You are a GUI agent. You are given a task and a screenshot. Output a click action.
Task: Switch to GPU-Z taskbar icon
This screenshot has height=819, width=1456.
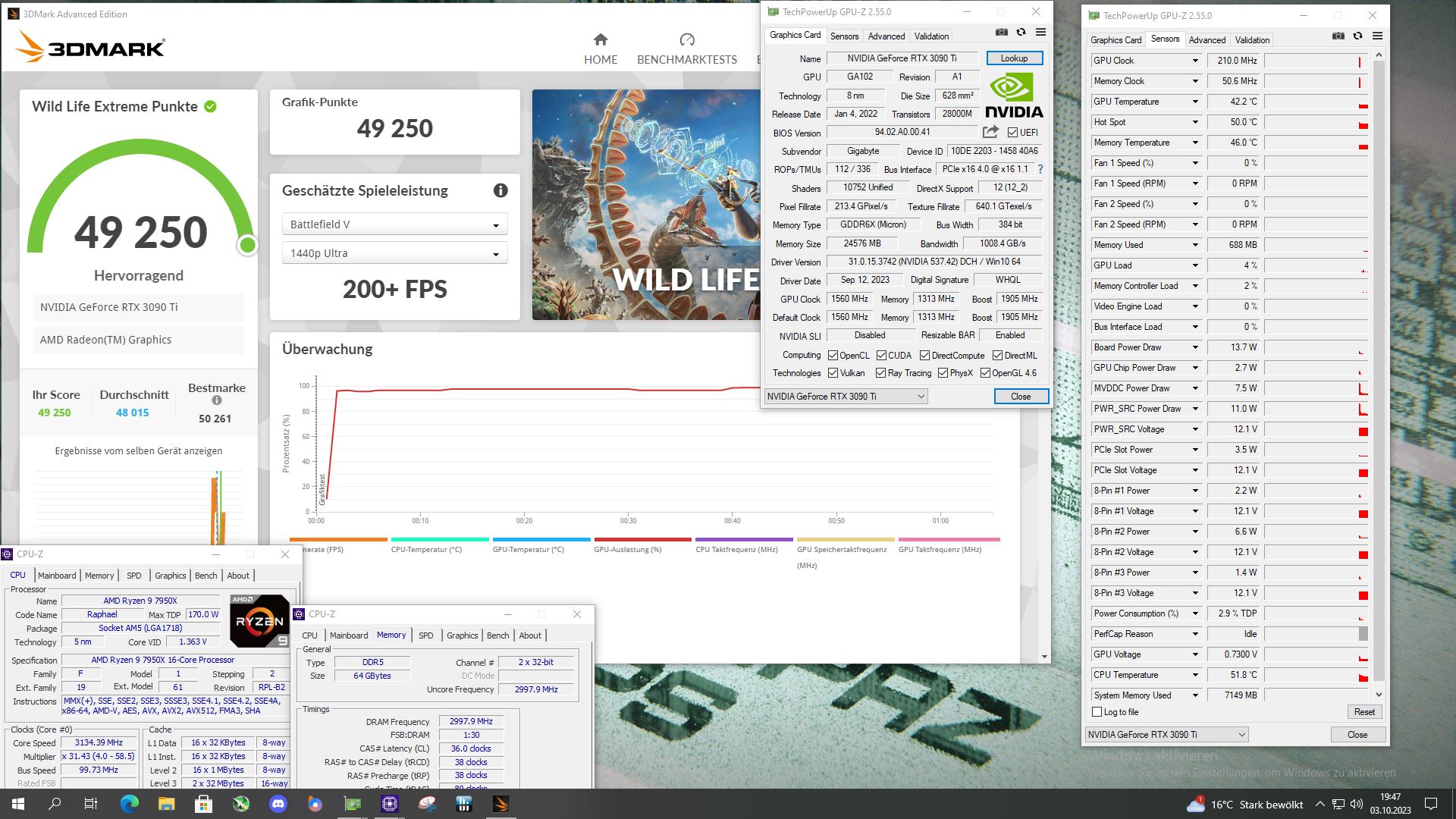click(x=353, y=804)
